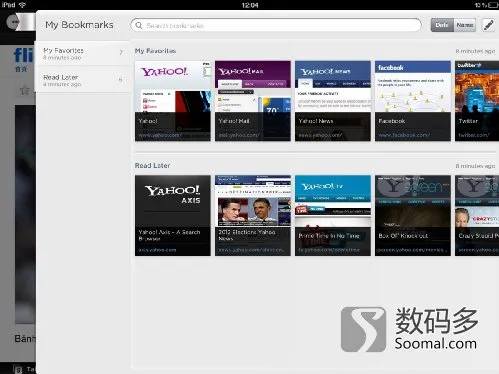Select My Favorites in sidebar
This screenshot has height=374, width=499.
click(x=82, y=53)
